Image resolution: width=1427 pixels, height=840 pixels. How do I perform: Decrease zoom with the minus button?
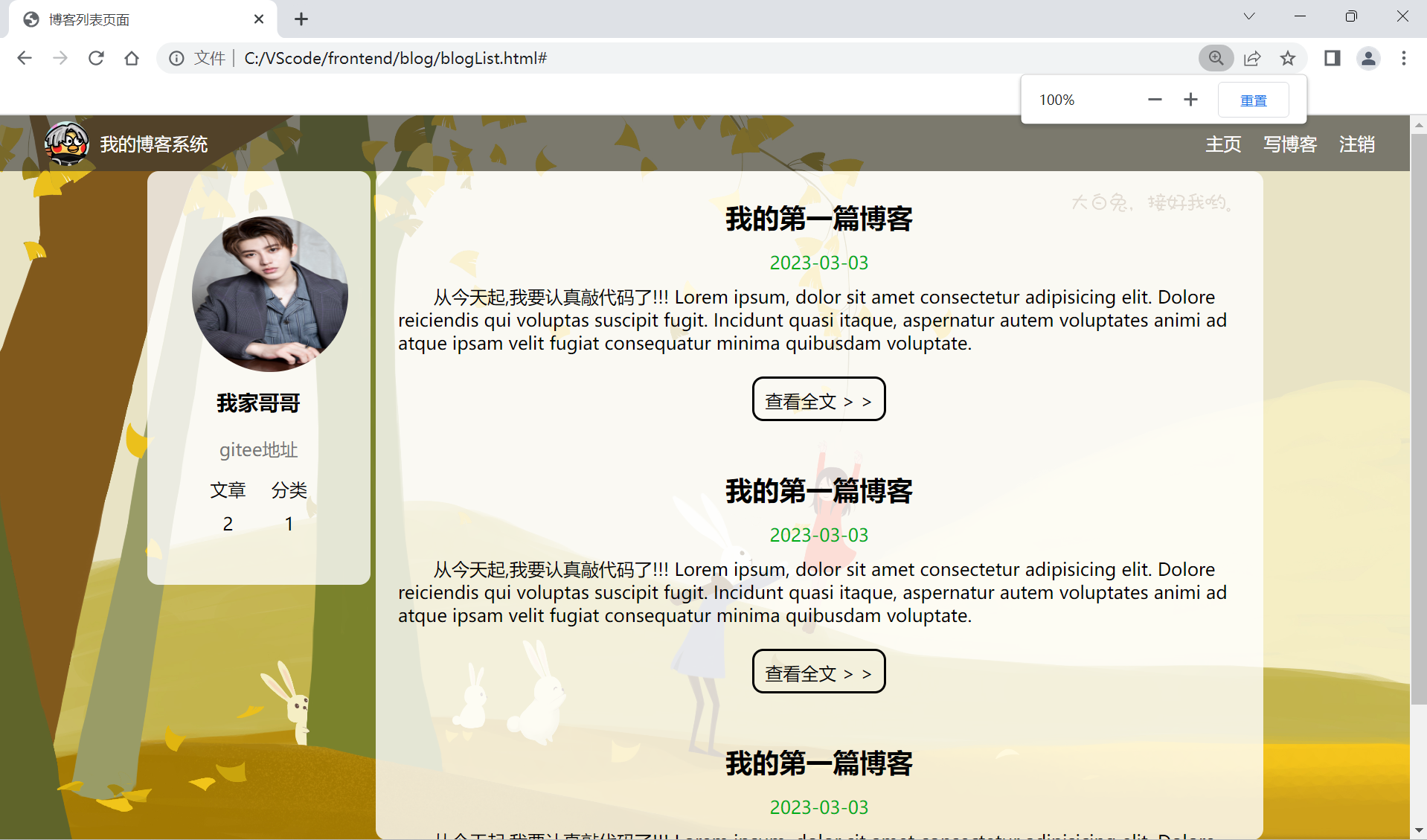[1155, 100]
